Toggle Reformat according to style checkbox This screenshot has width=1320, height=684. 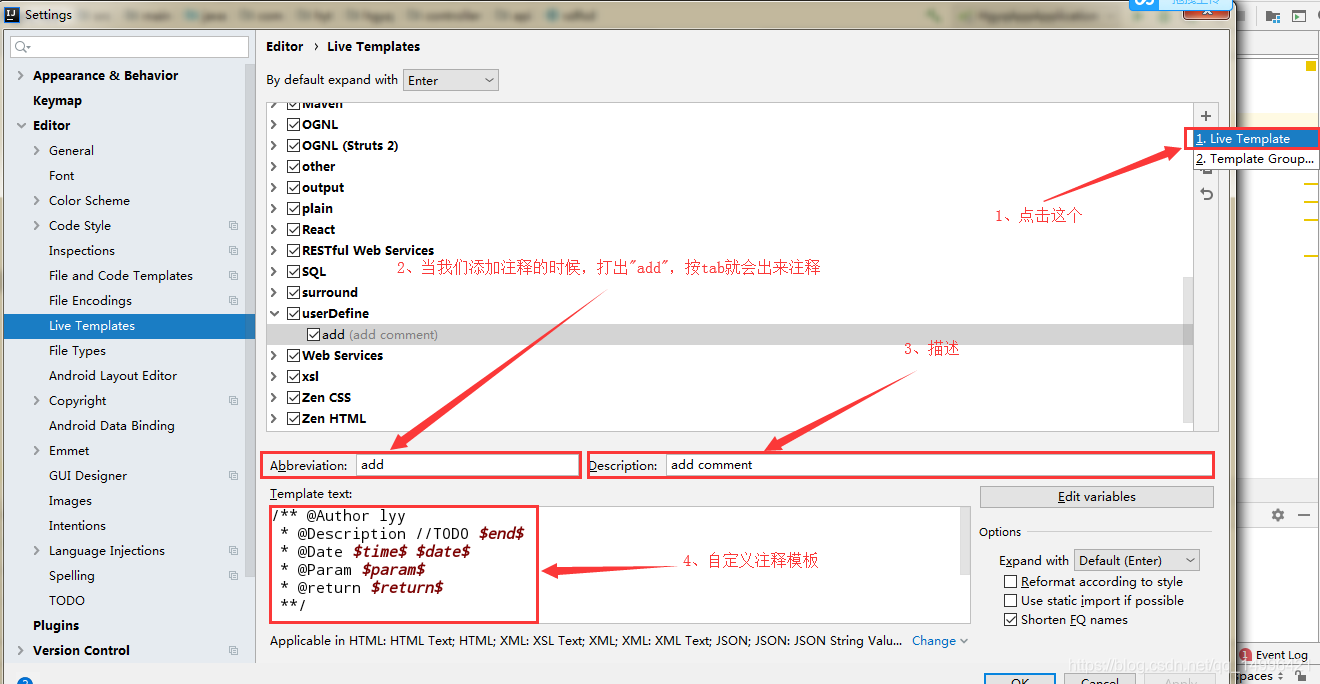point(1010,582)
